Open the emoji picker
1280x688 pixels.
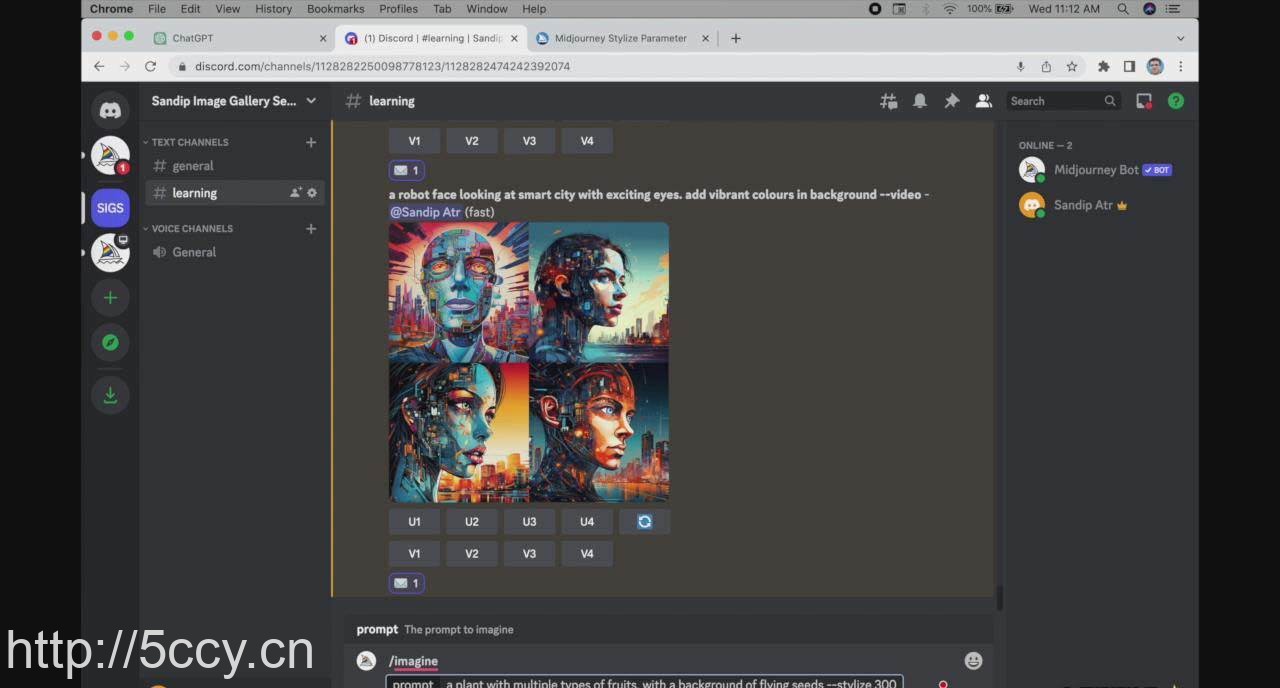[973, 660]
